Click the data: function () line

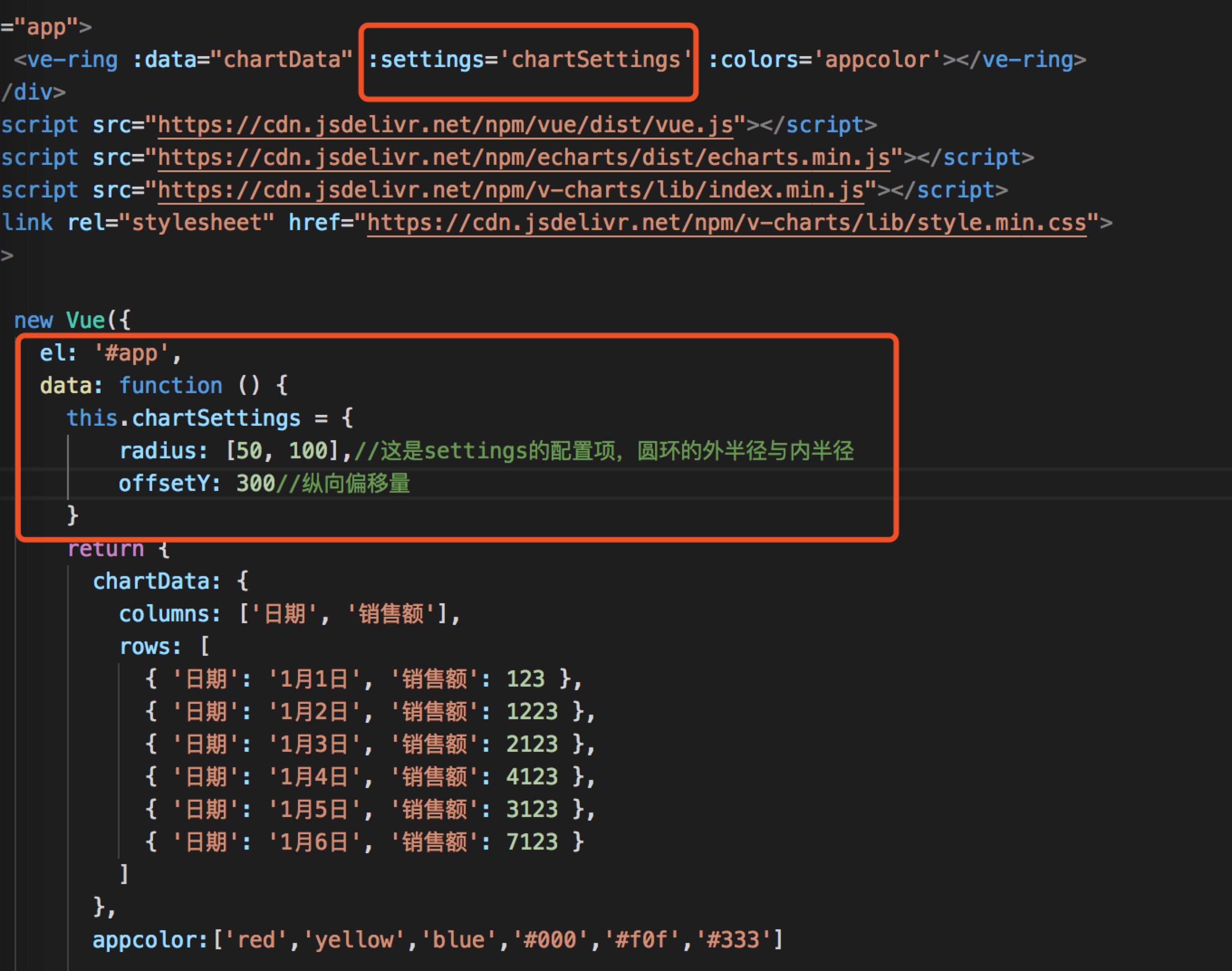164,385
